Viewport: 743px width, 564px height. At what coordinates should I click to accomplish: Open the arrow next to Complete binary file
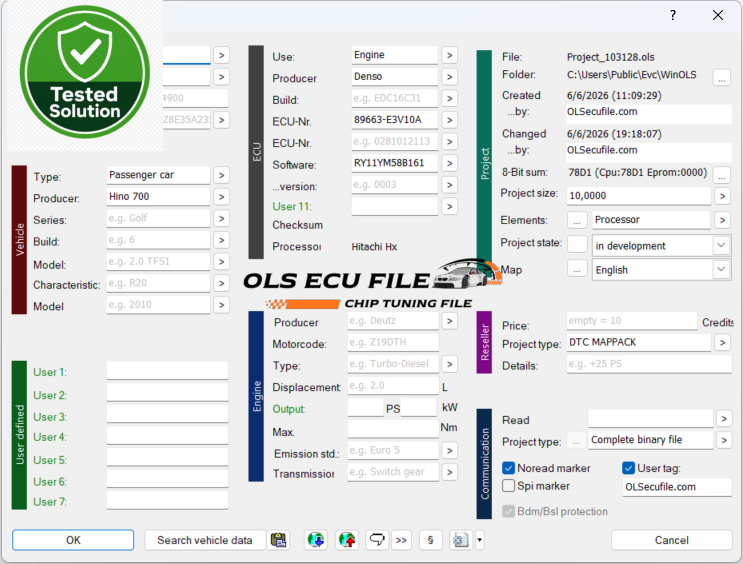click(724, 440)
